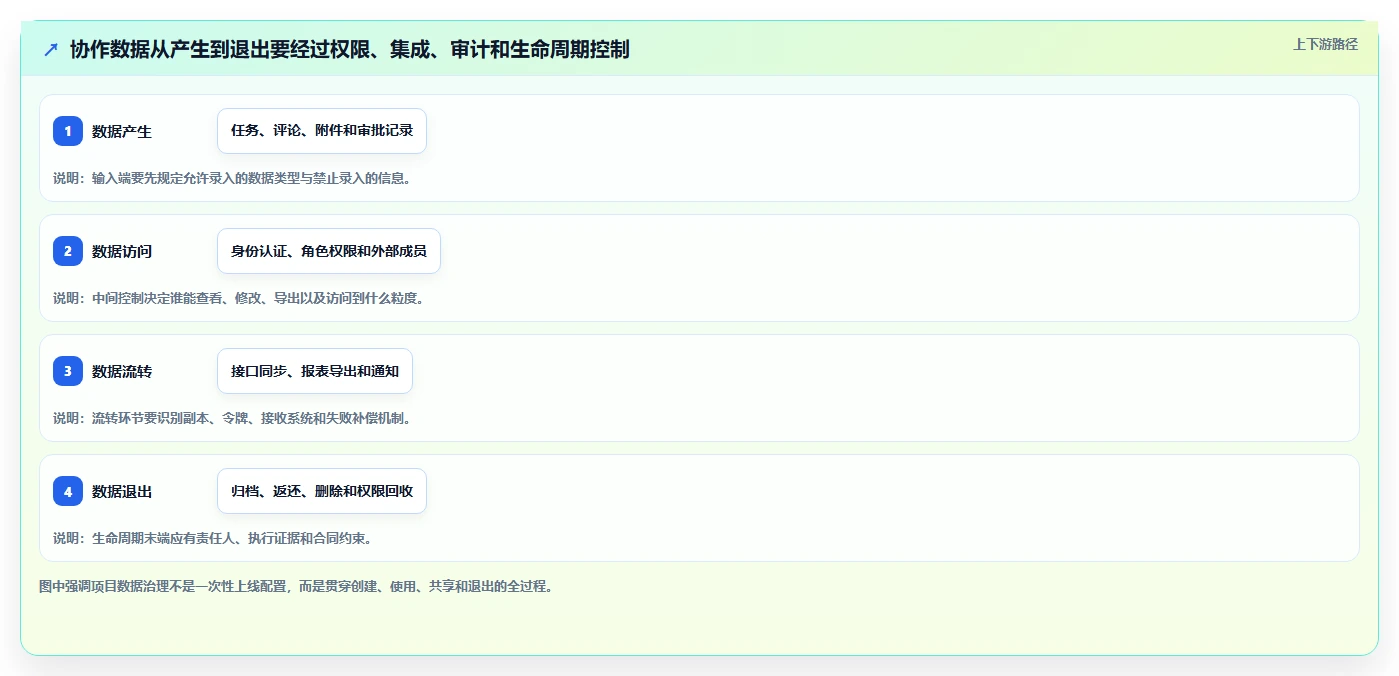The width and height of the screenshot is (1399, 676).
Task: Click the note about 流转环节要识别副本
Action: pyautogui.click(x=232, y=418)
